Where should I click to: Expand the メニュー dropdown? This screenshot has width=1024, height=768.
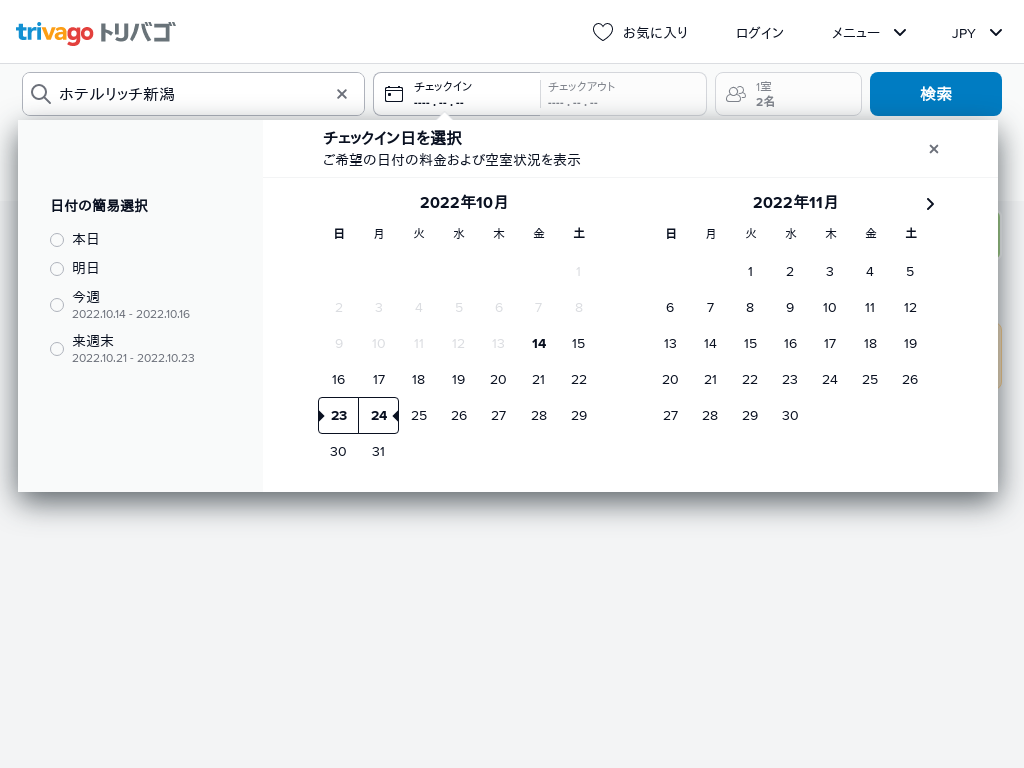point(868,32)
